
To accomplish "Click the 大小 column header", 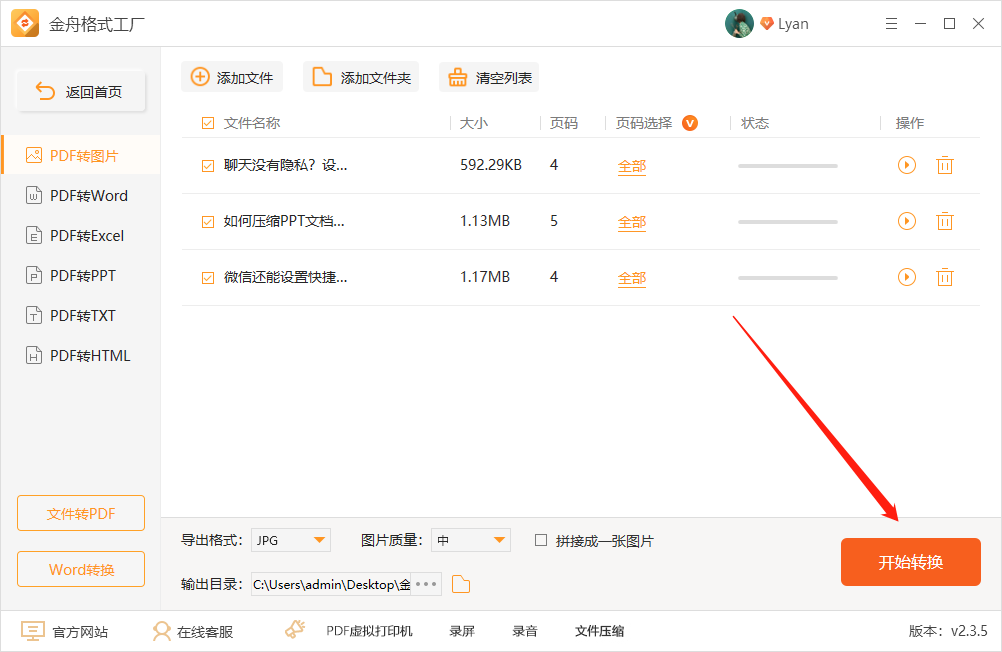I will click(474, 123).
